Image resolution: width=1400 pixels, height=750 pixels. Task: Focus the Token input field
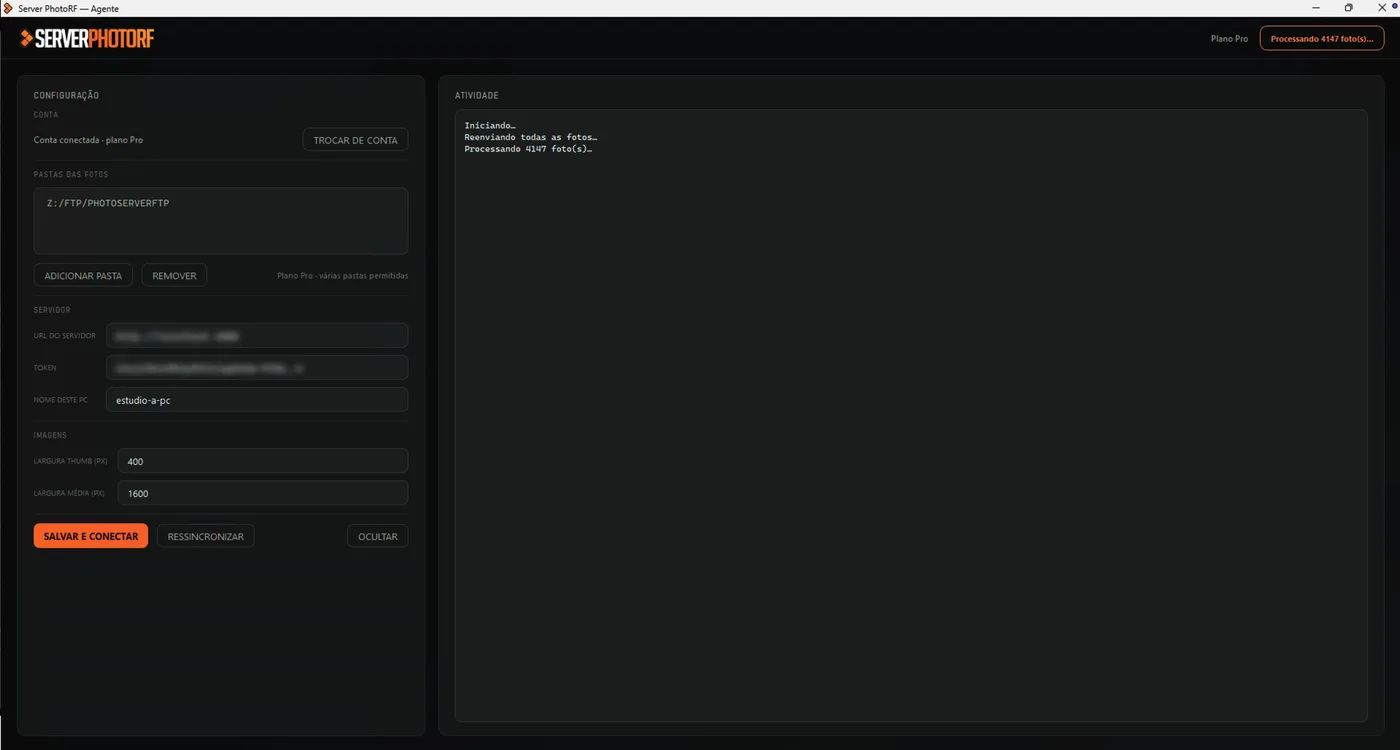[257, 368]
